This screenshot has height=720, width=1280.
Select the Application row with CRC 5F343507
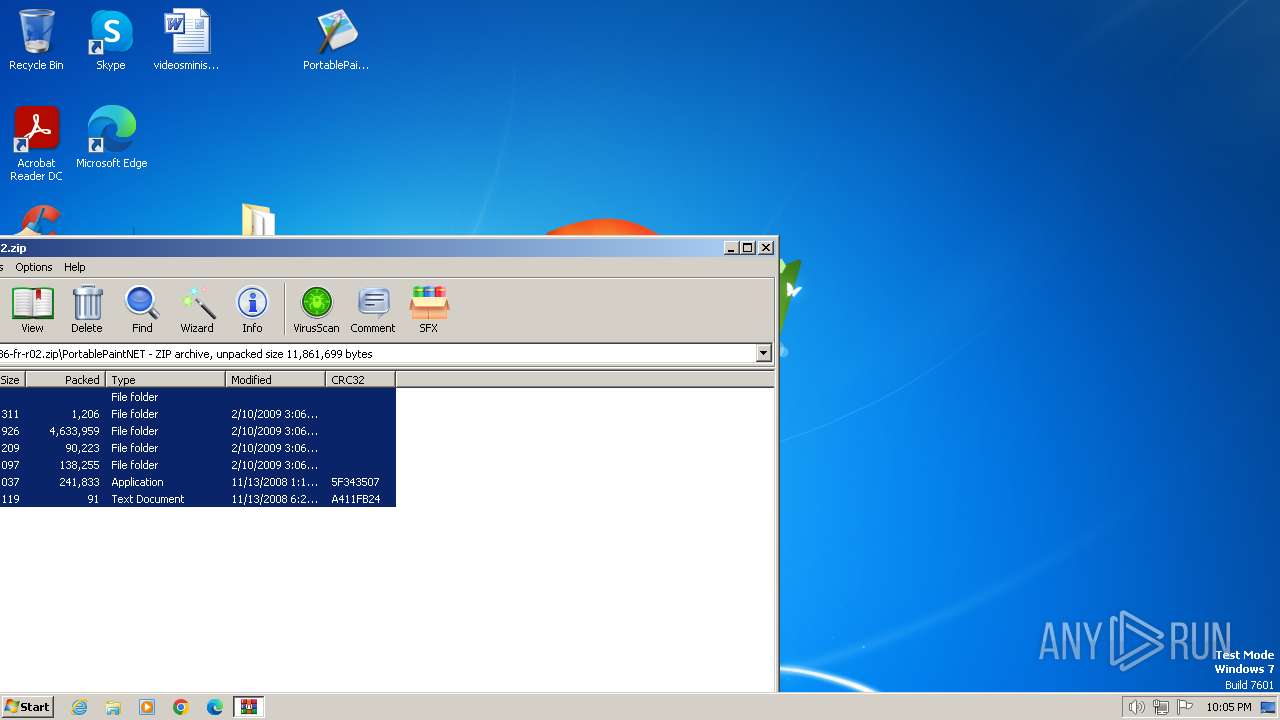pos(198,482)
